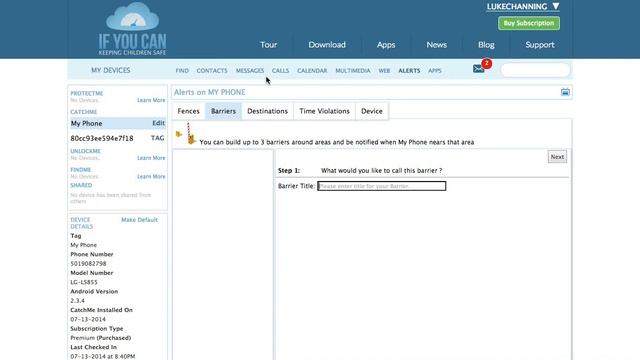Click Learn More under FINDME
This screenshot has height=360, width=640.
click(x=151, y=176)
